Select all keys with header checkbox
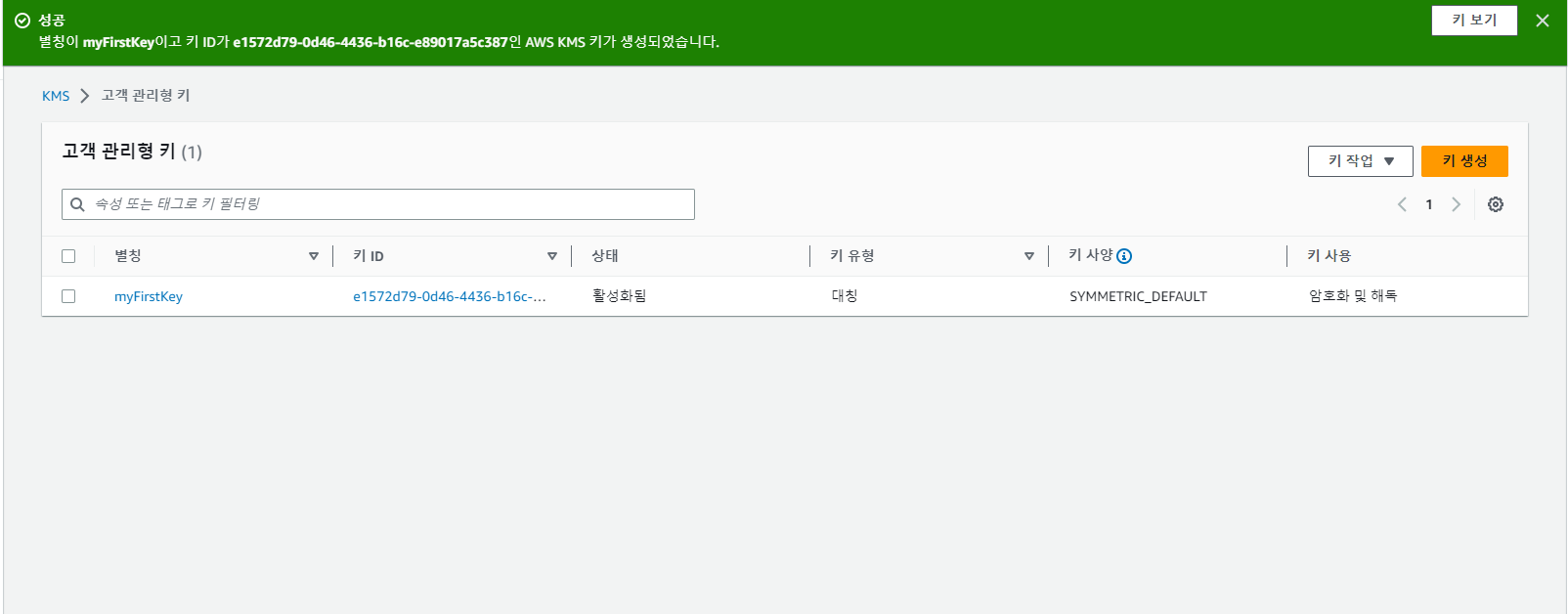Image resolution: width=1568 pixels, height=614 pixels. click(68, 256)
